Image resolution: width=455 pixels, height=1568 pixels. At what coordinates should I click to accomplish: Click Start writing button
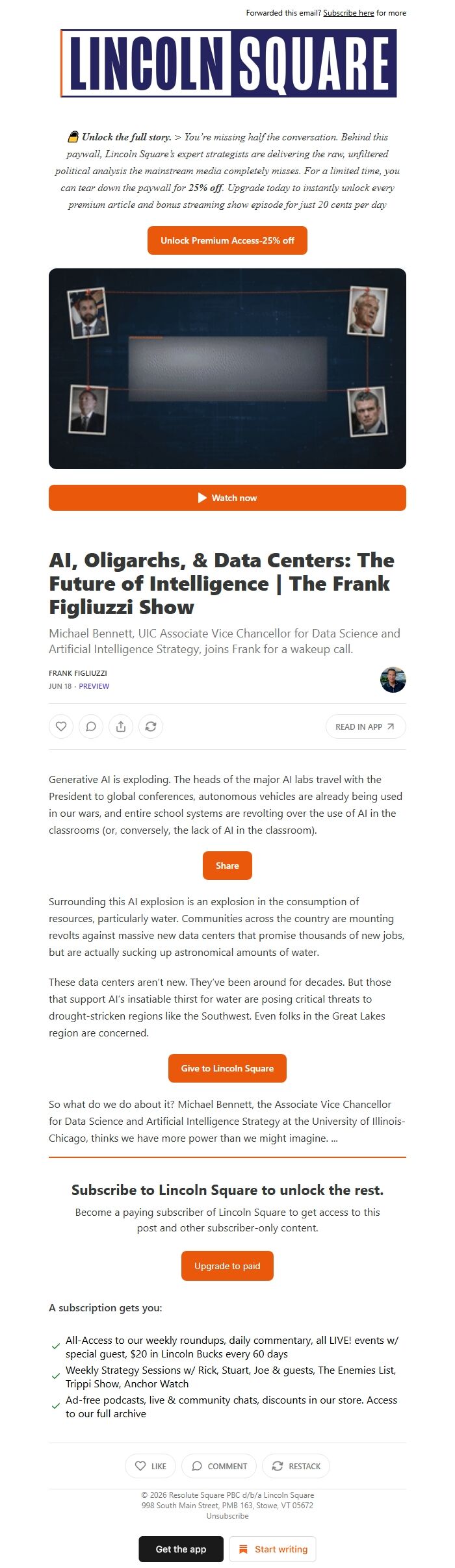click(x=272, y=1549)
